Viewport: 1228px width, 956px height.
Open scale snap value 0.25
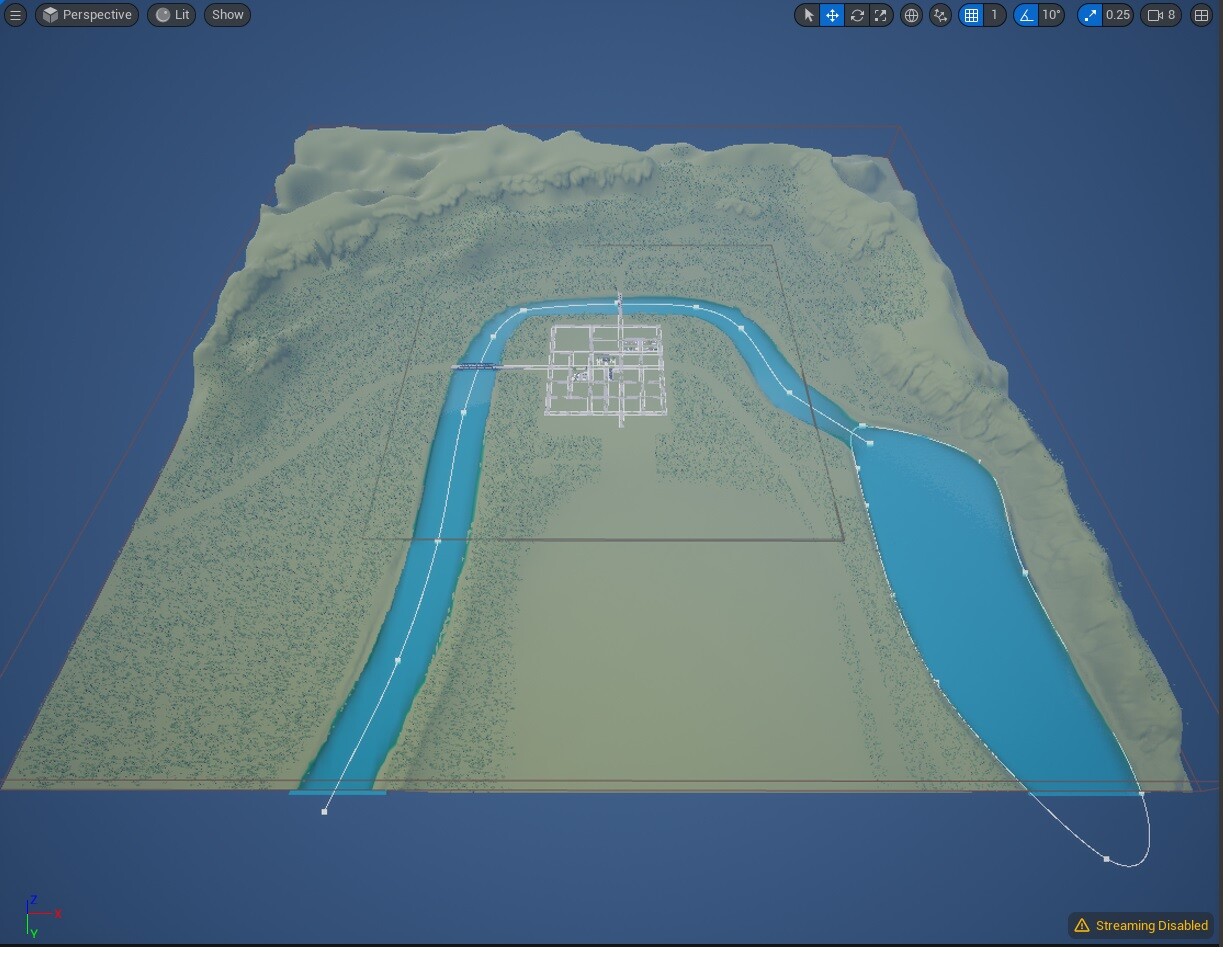[1118, 15]
